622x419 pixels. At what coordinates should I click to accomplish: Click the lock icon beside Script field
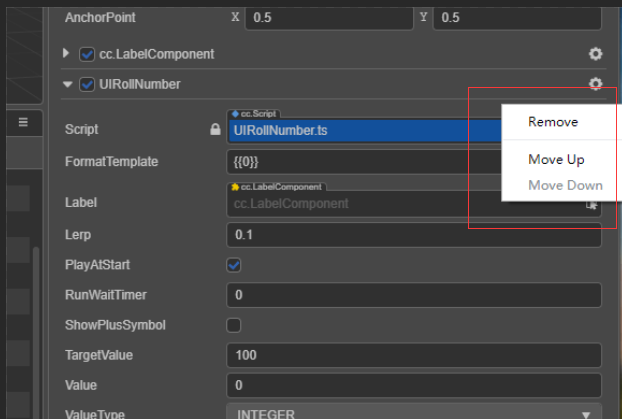pyautogui.click(x=215, y=129)
